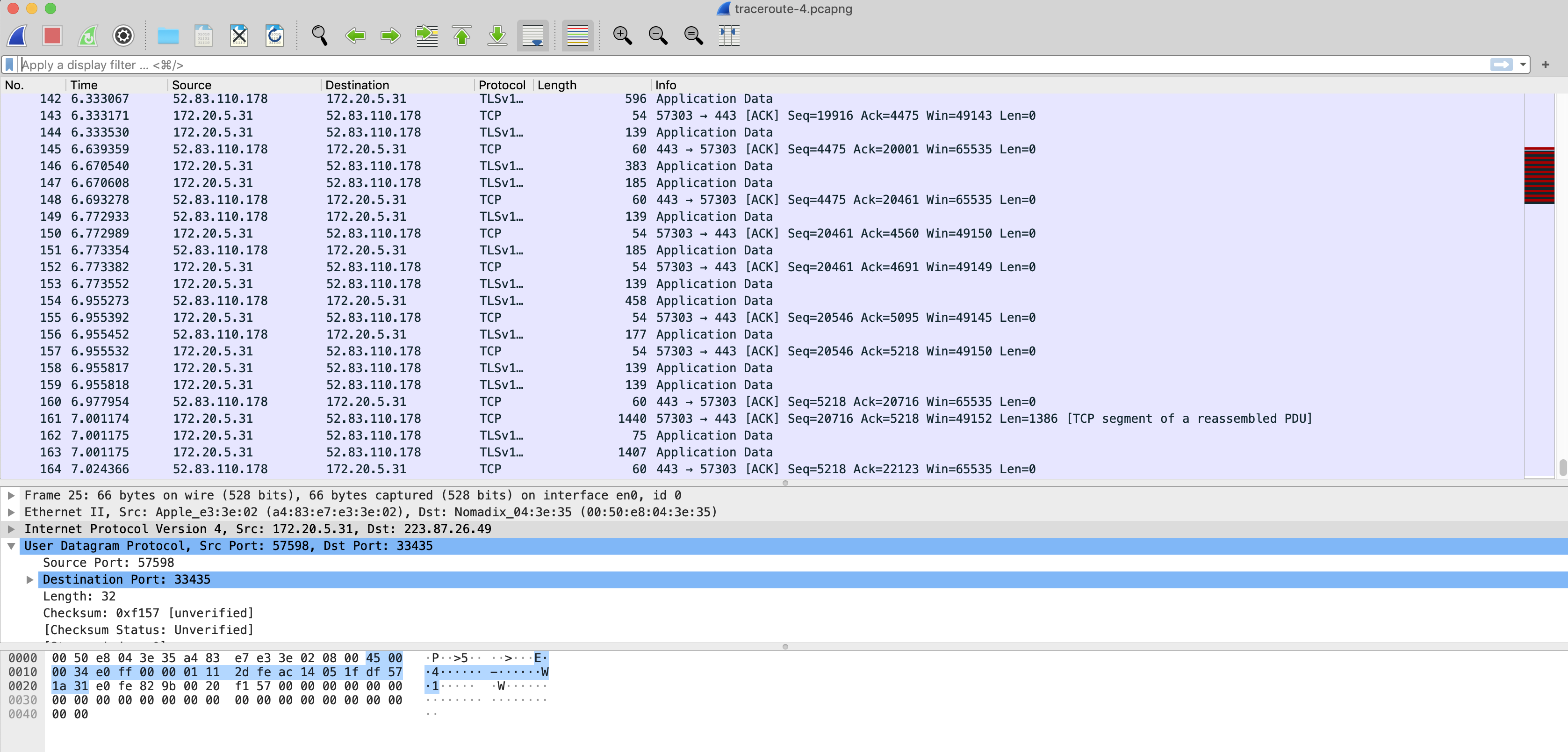
Task: Open the find packet tool
Action: (319, 36)
